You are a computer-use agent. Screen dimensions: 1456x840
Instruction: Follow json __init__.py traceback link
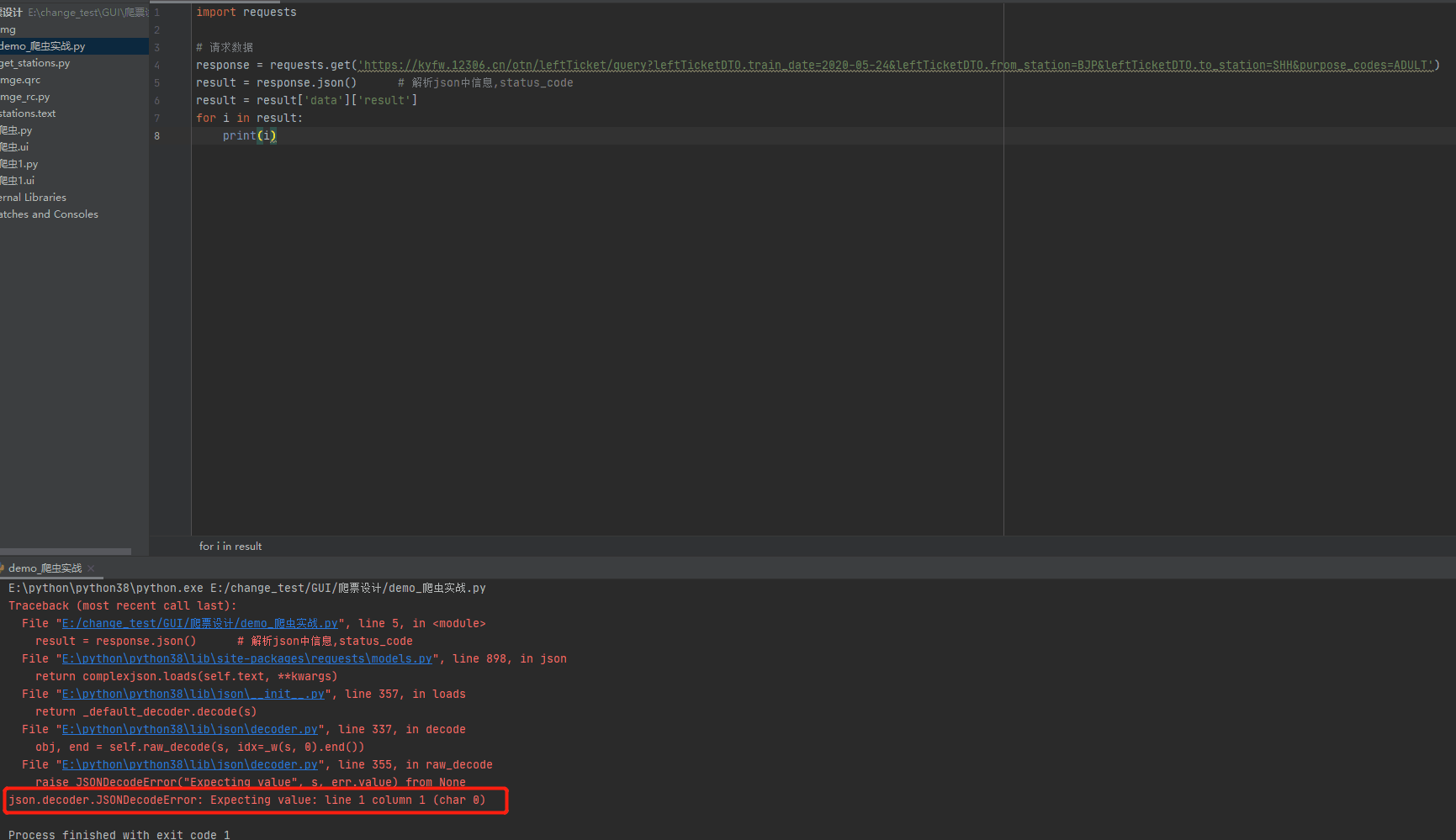tap(193, 695)
